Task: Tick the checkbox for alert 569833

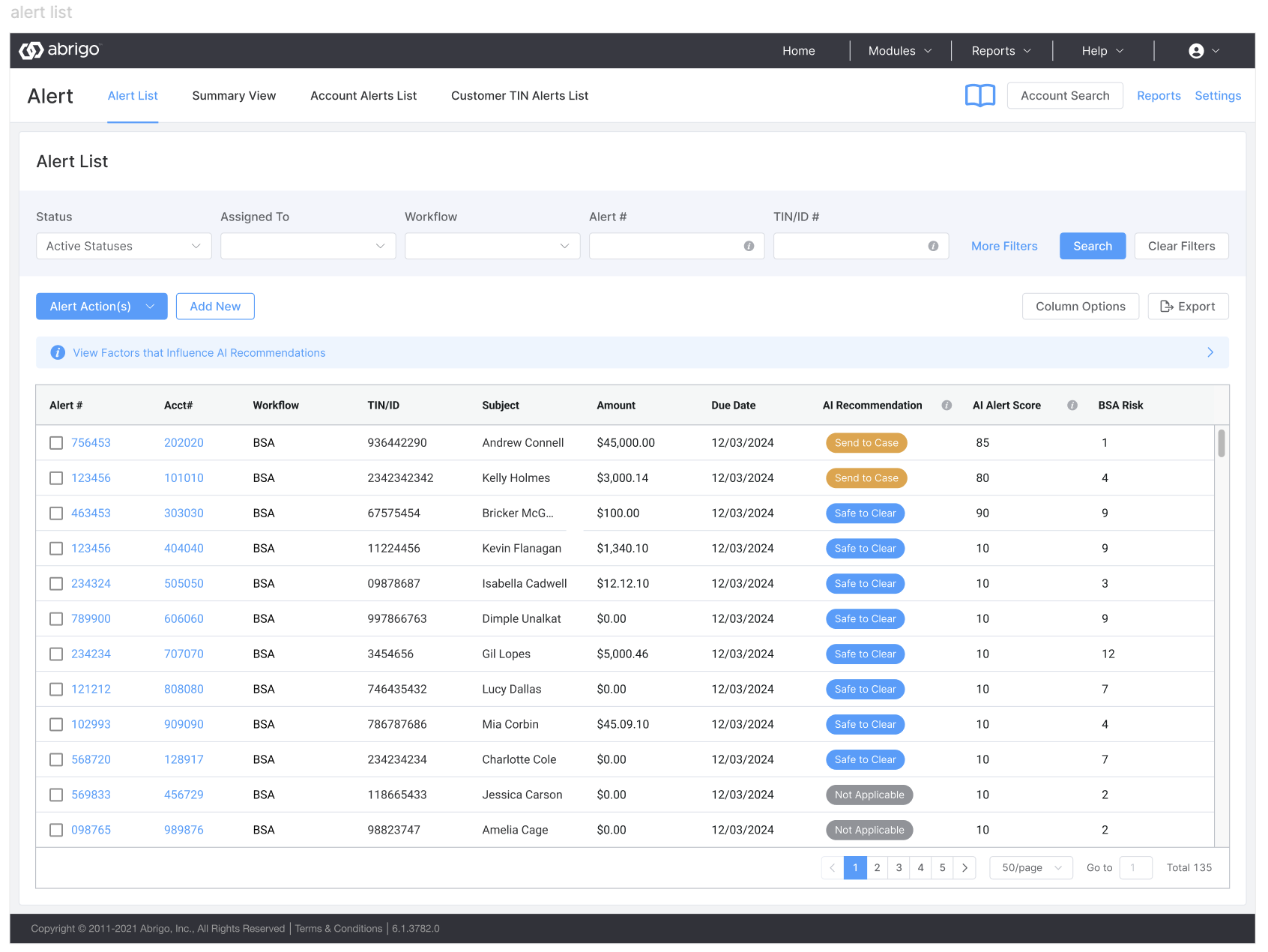Action: 56,795
